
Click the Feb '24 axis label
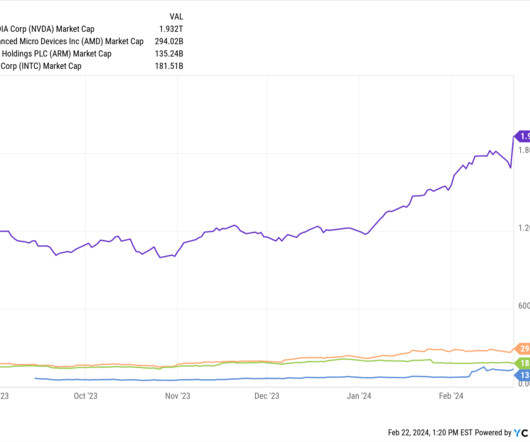tap(451, 396)
